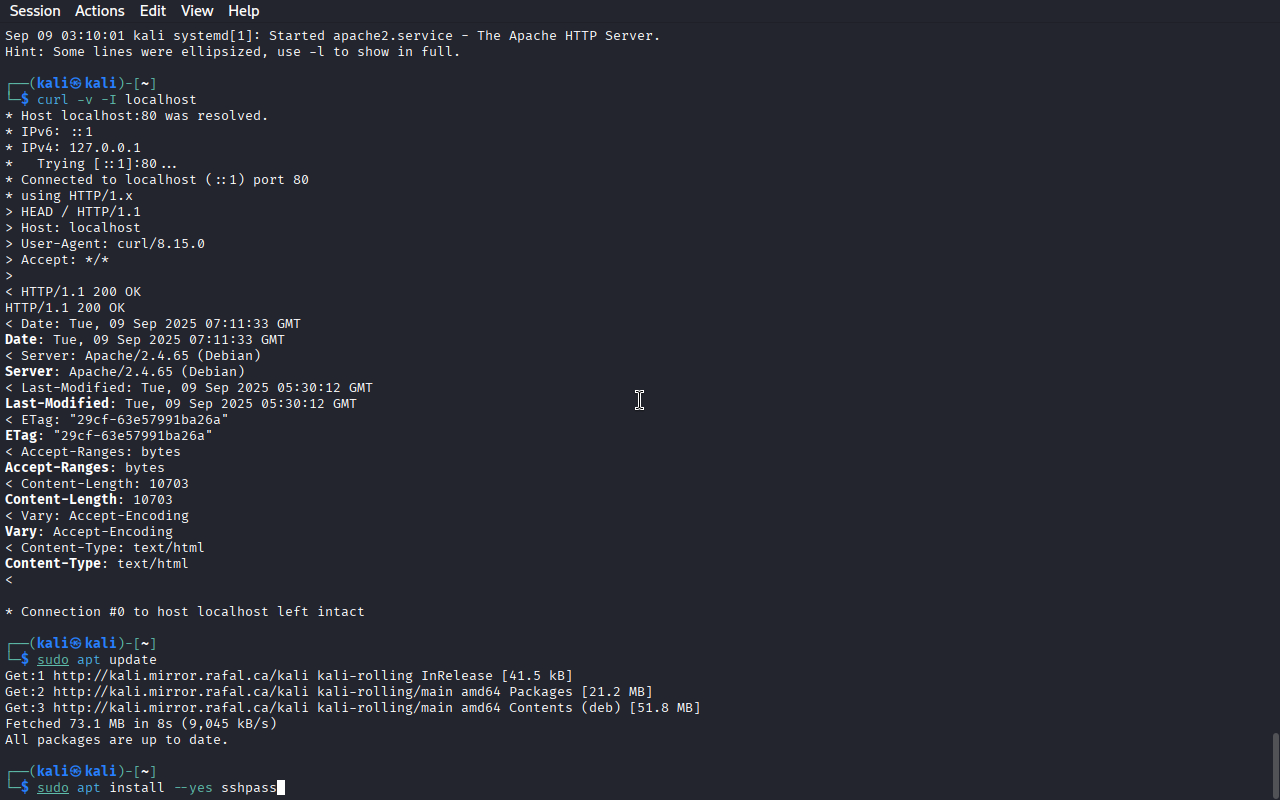Click the terminal's vertical scrollbar thumb
Screen dimensions: 1280x800
click(1275, 765)
